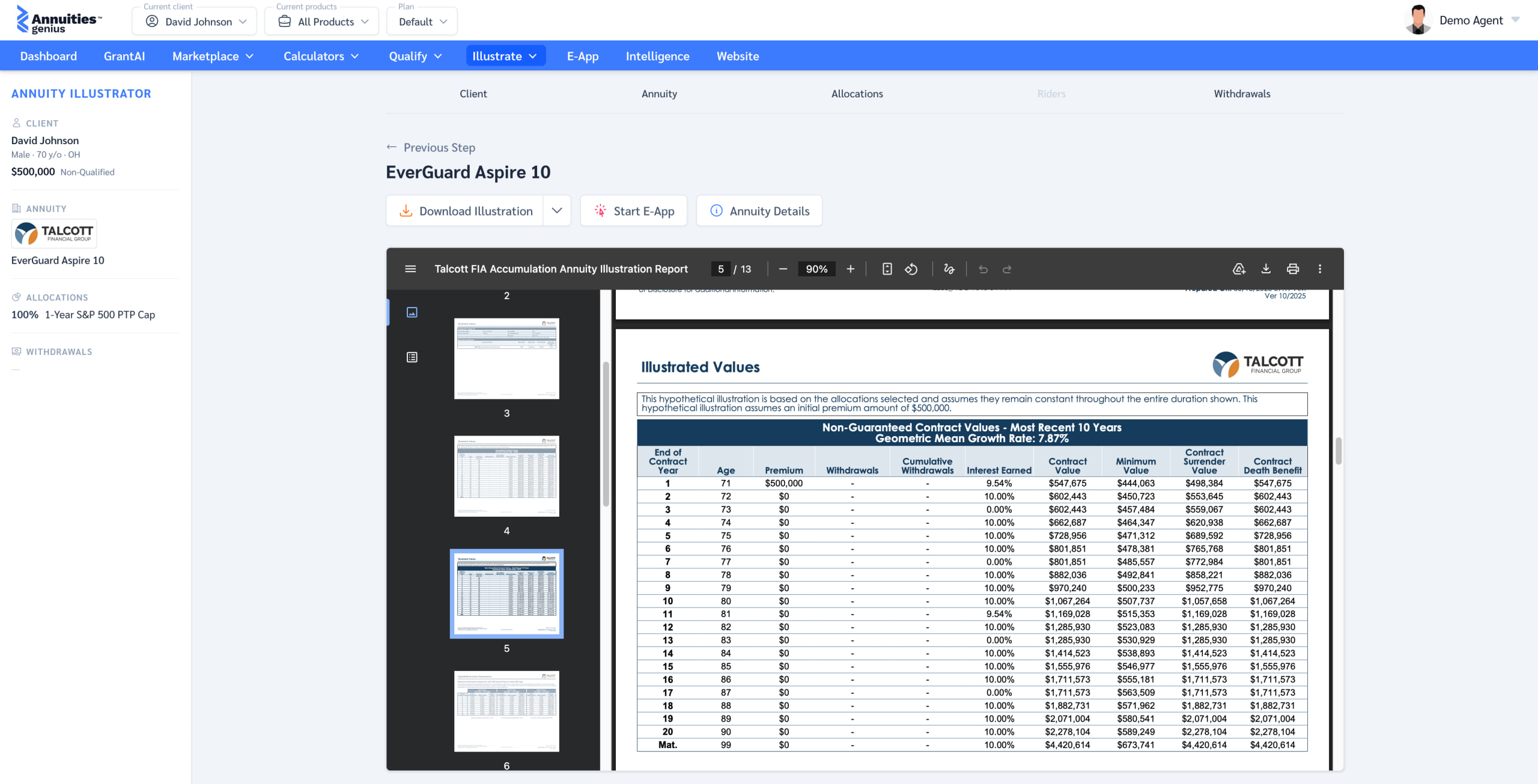Image resolution: width=1538 pixels, height=784 pixels.
Task: Open Annuity Details
Action: (x=759, y=211)
